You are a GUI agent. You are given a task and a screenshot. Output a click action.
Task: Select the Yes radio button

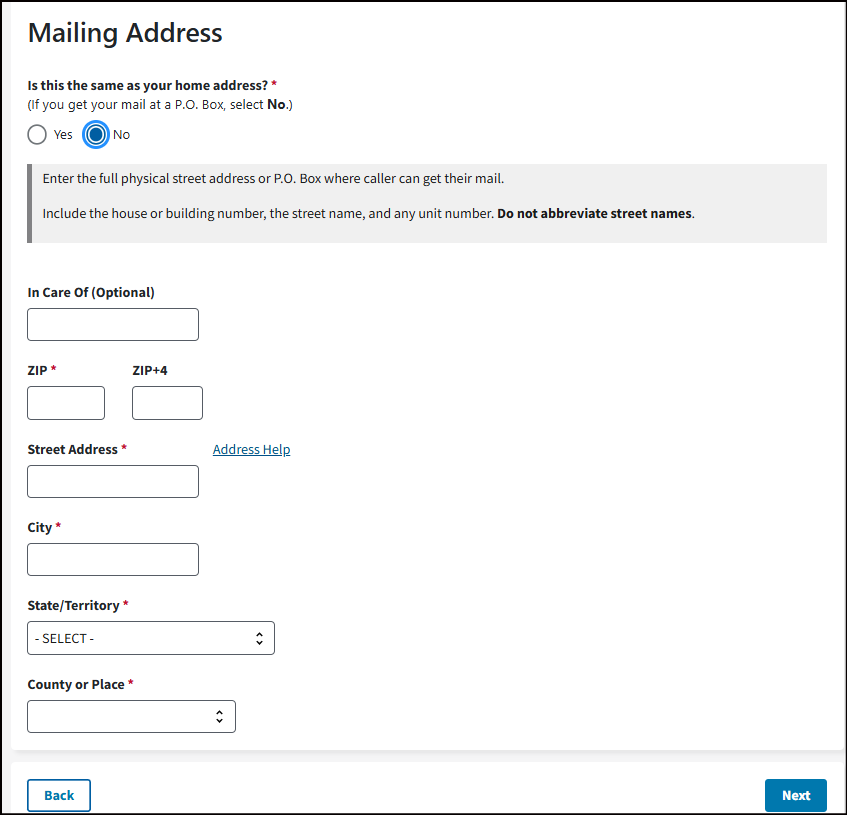(x=37, y=134)
